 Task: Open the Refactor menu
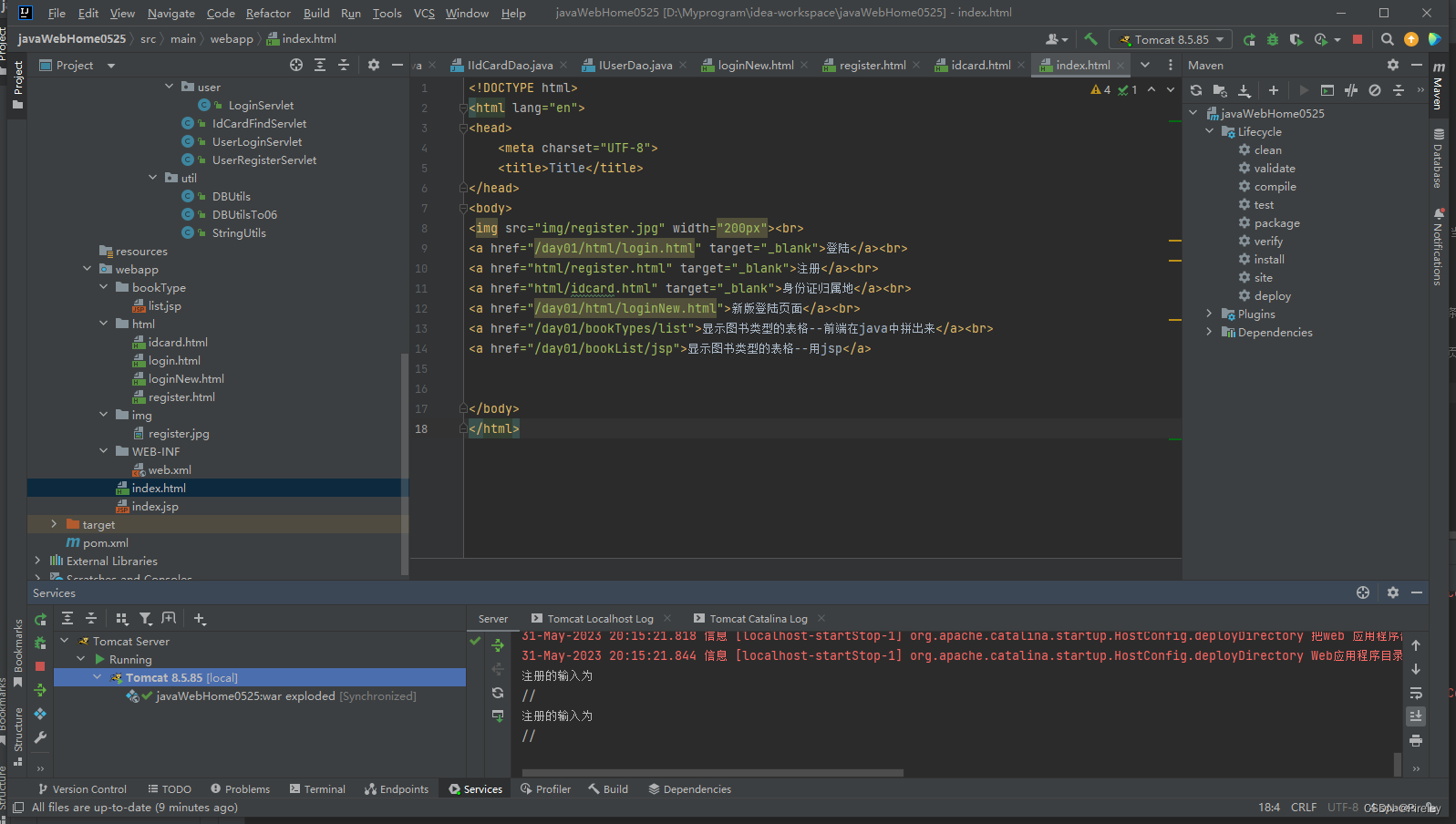point(268,14)
